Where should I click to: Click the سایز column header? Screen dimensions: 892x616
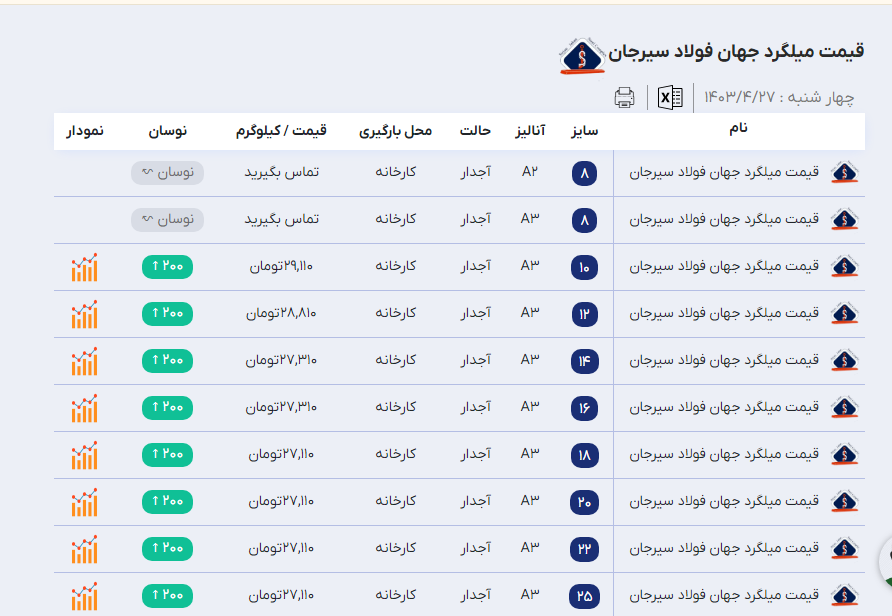point(585,131)
